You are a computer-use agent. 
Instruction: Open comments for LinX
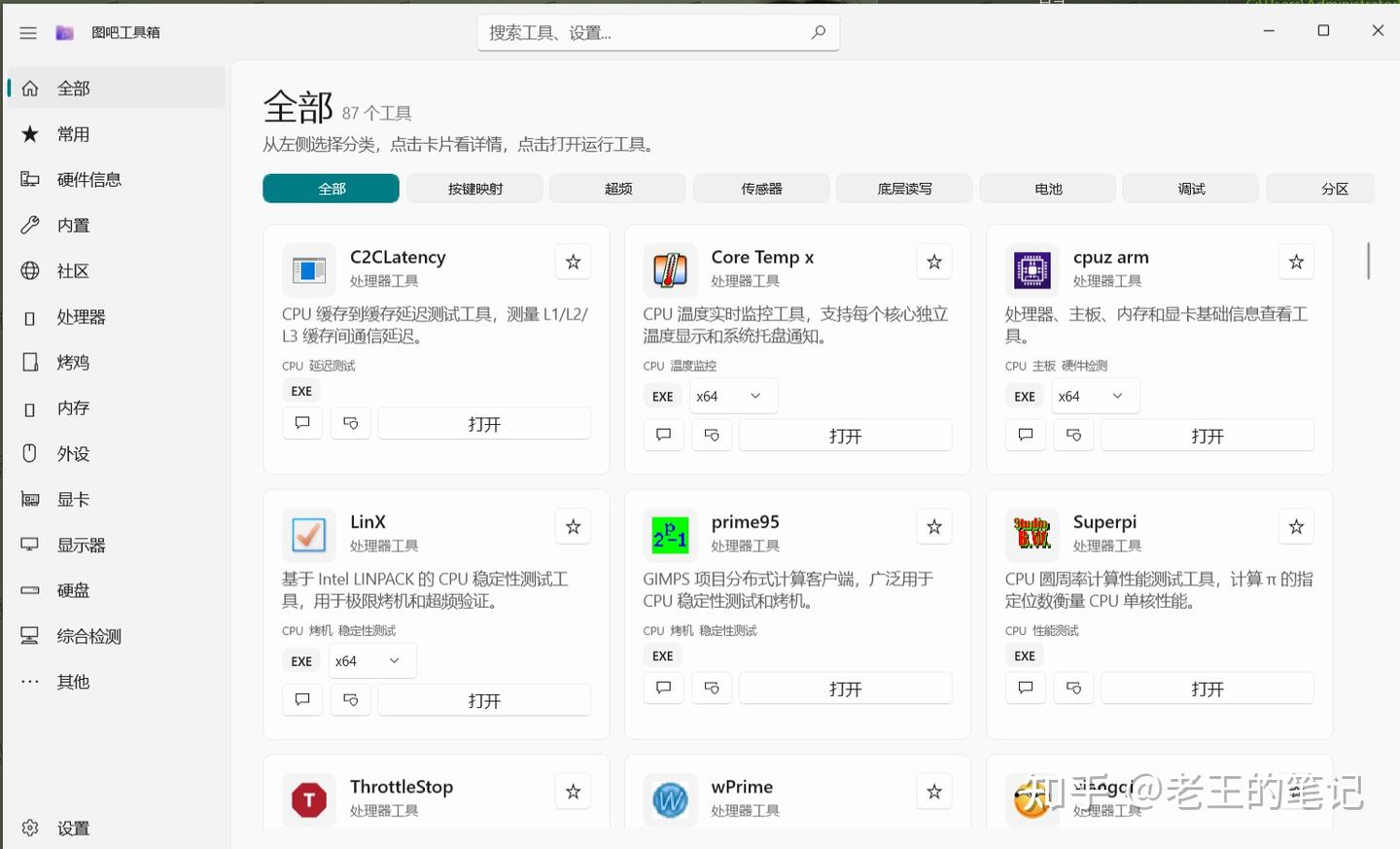302,700
